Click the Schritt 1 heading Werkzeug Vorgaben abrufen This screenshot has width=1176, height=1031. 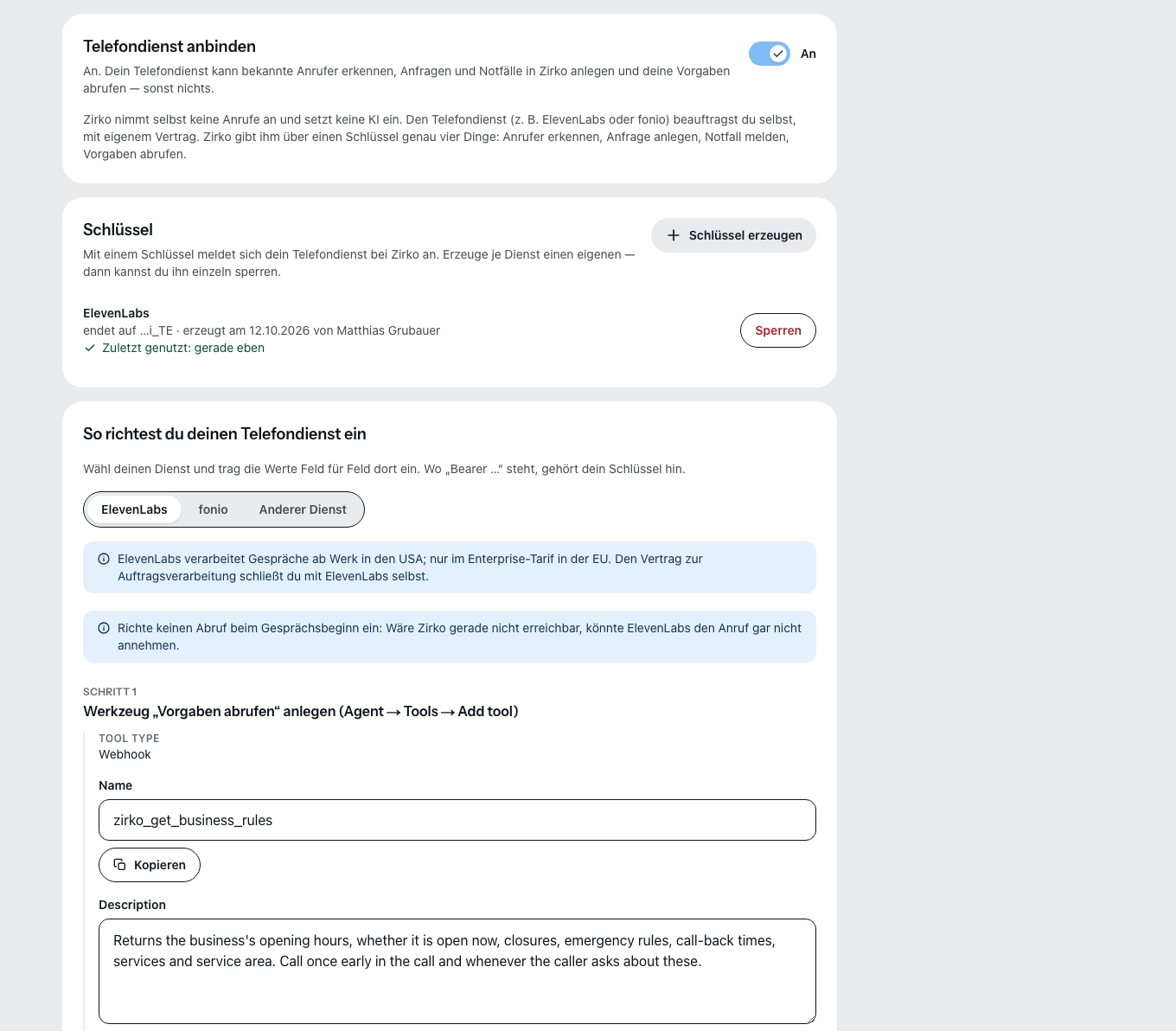tap(301, 711)
